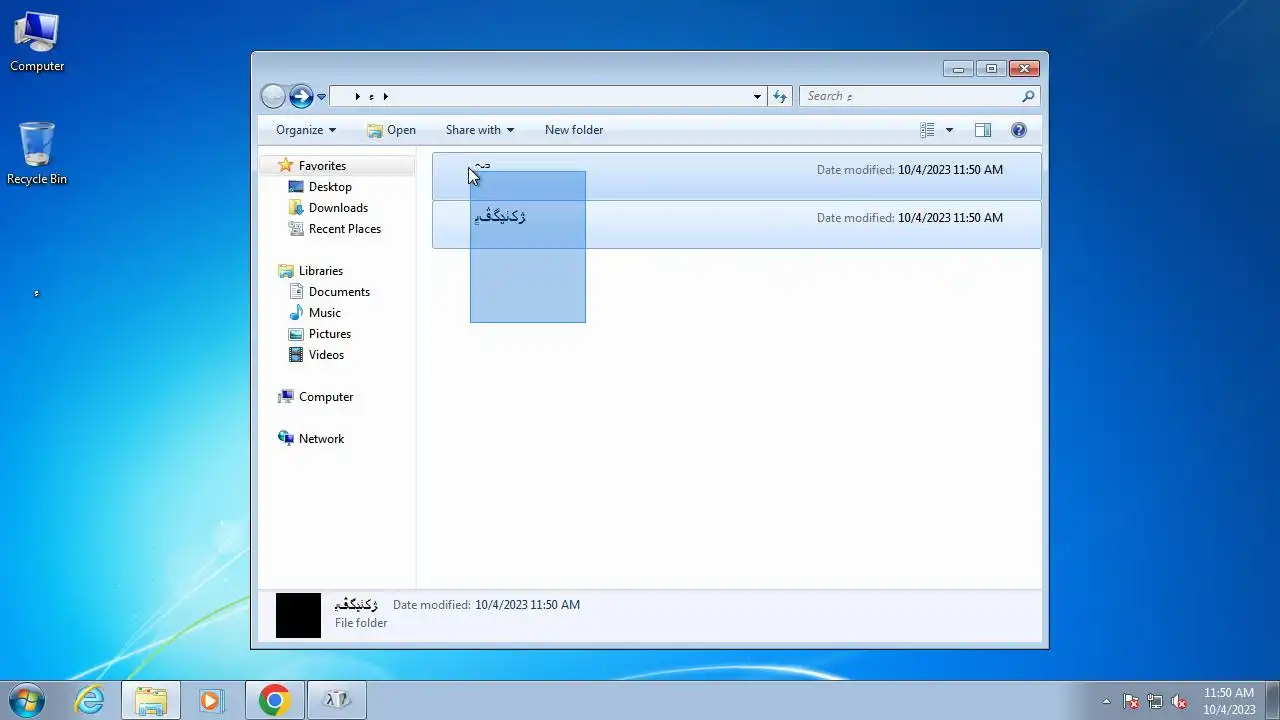Maximize the Explorer window
Screen dimensions: 1280x720
[x=991, y=69]
